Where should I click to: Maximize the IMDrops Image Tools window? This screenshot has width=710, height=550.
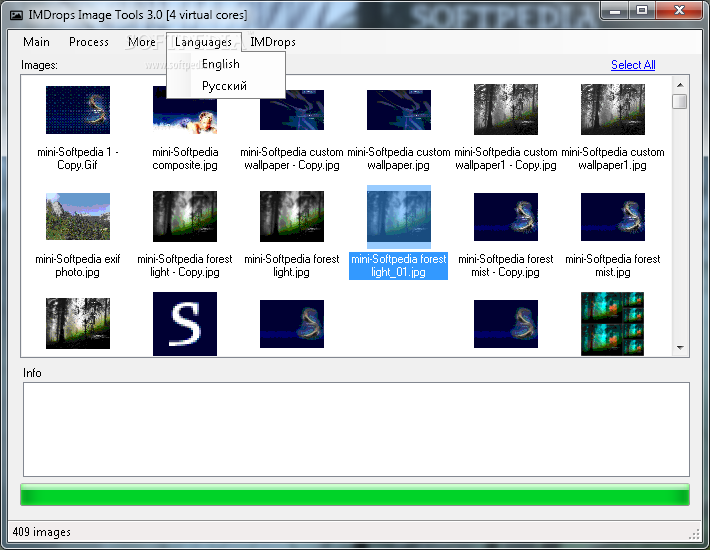coord(642,10)
